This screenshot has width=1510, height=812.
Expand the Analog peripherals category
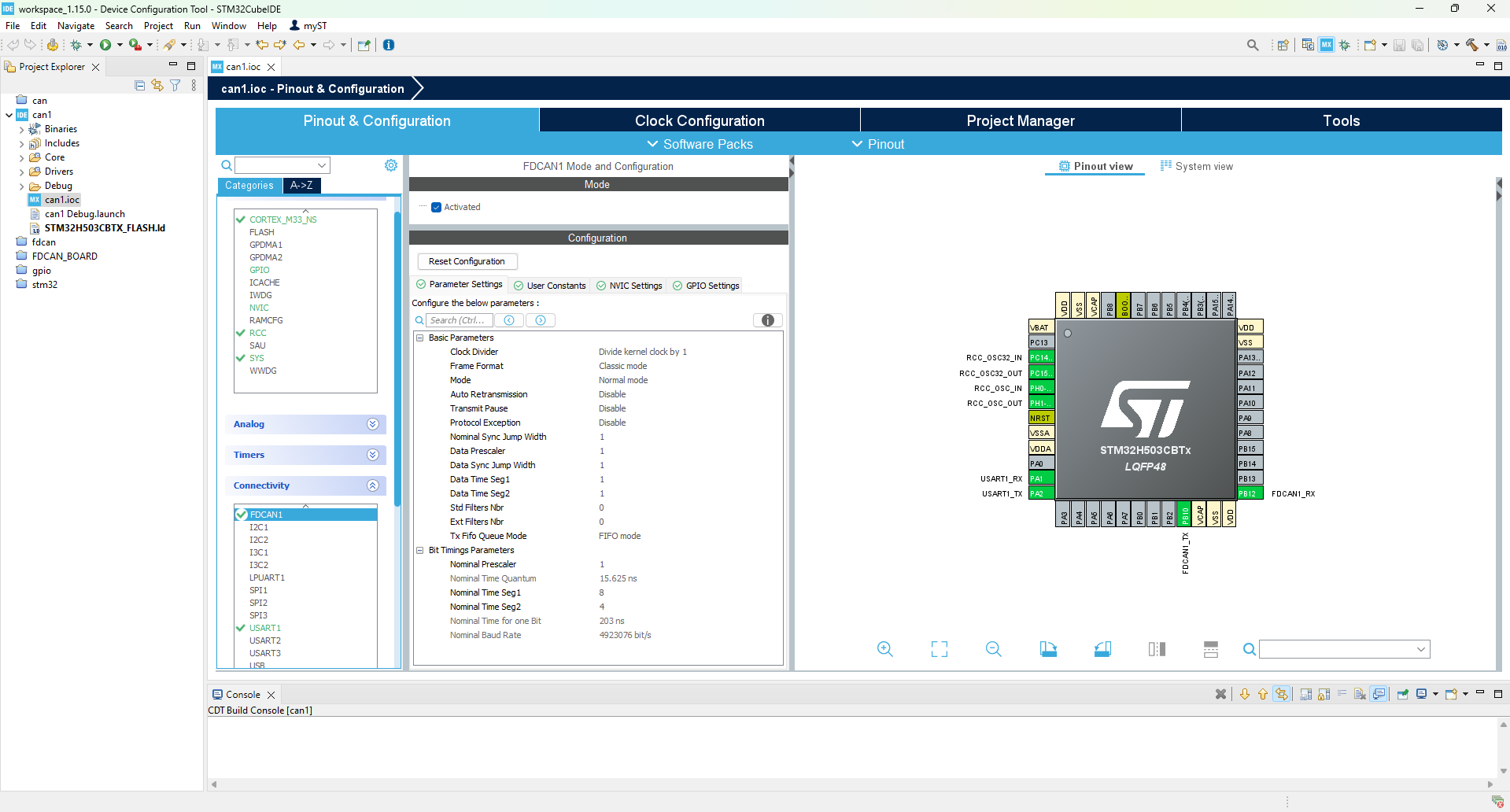click(x=372, y=424)
